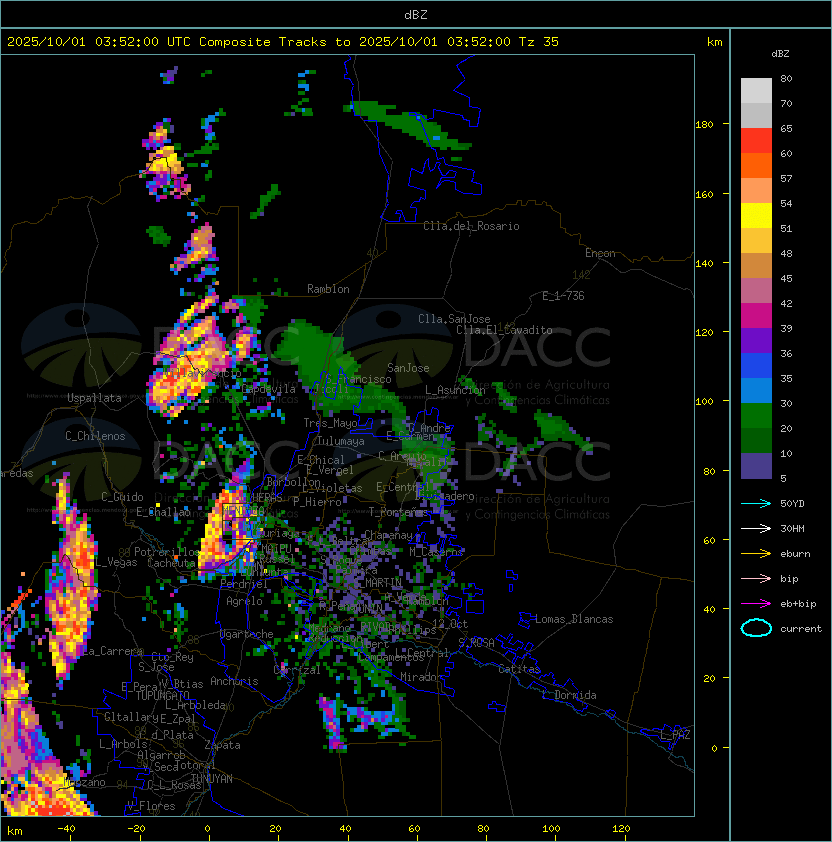Click the white 30HM arrow icon

point(756,528)
